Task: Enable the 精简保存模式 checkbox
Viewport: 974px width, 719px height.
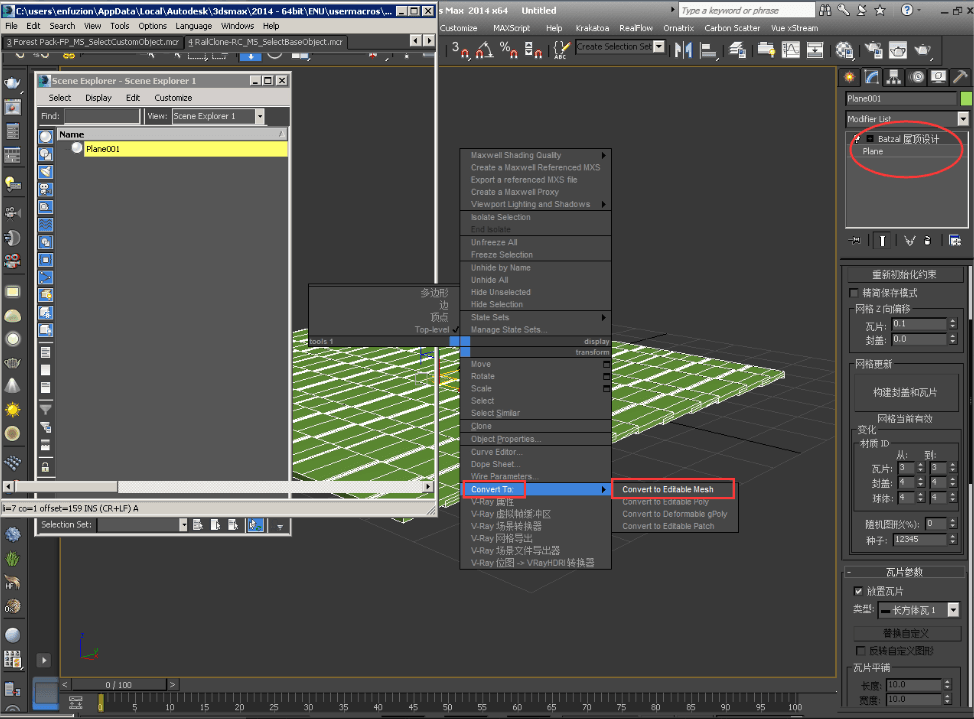Action: (x=853, y=293)
